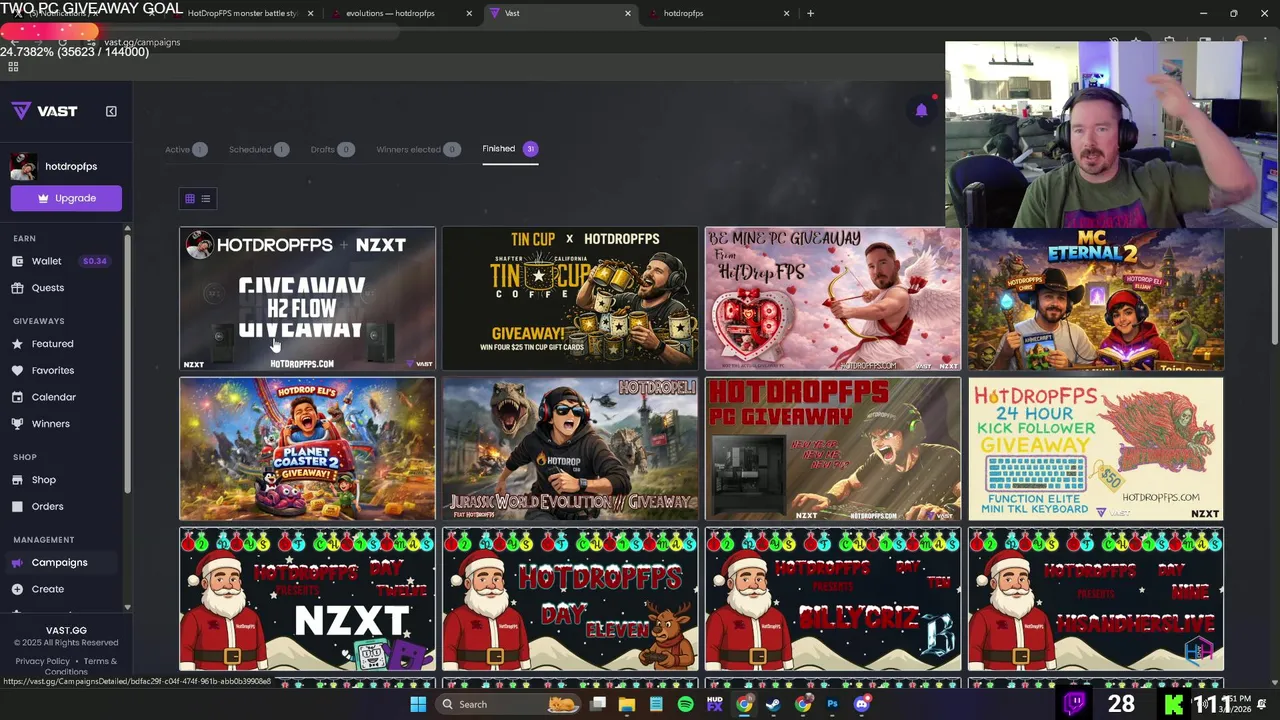Switch to list view layout
This screenshot has height=720, width=1280.
(x=206, y=198)
